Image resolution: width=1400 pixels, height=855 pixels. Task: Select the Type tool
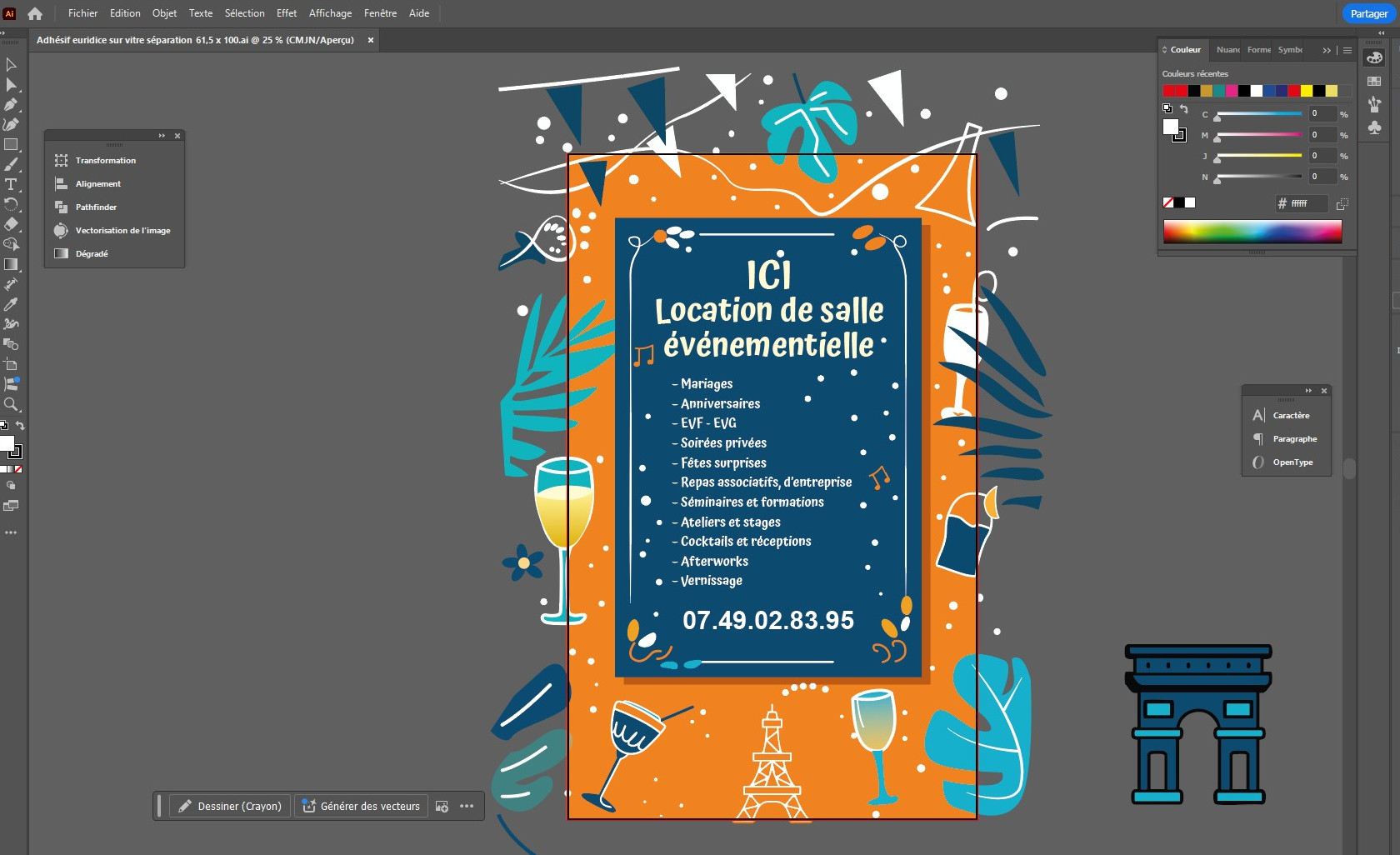(12, 182)
